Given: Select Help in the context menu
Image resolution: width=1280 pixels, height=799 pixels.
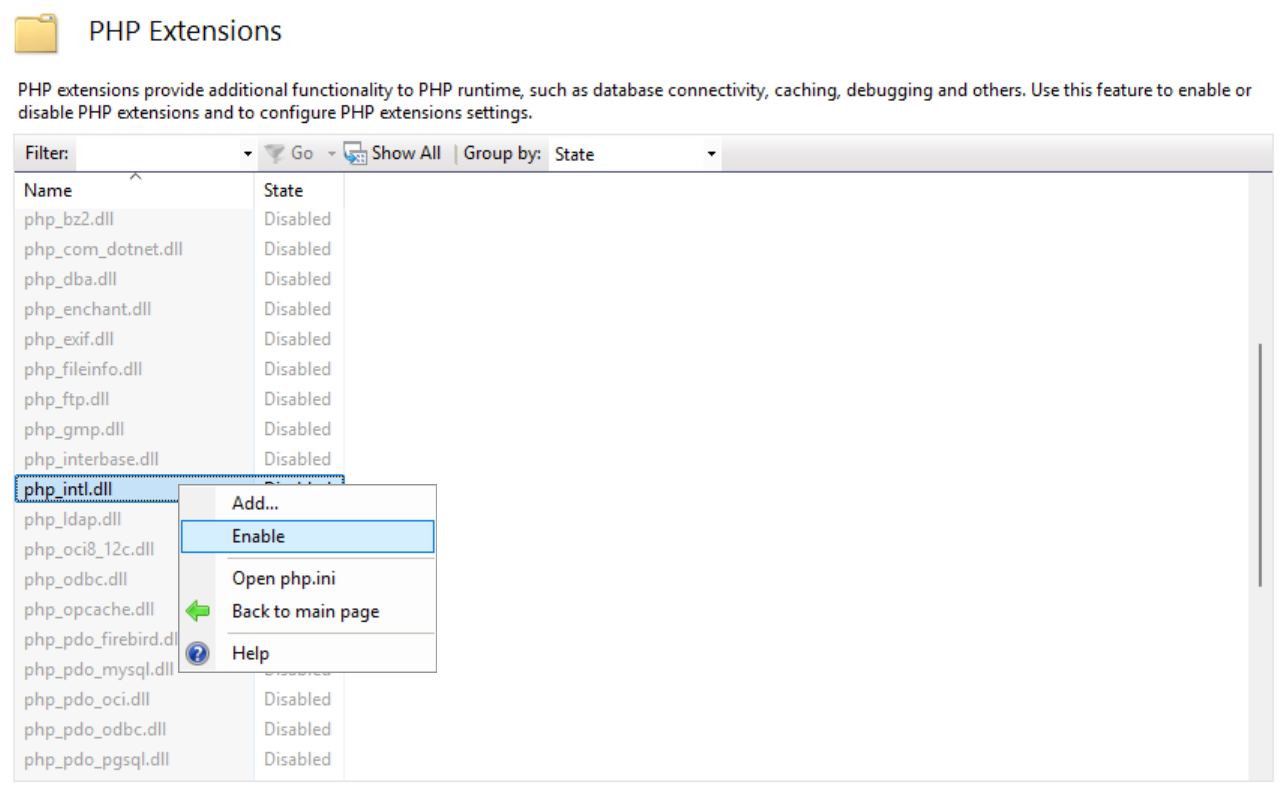Looking at the screenshot, I should click(x=307, y=653).
